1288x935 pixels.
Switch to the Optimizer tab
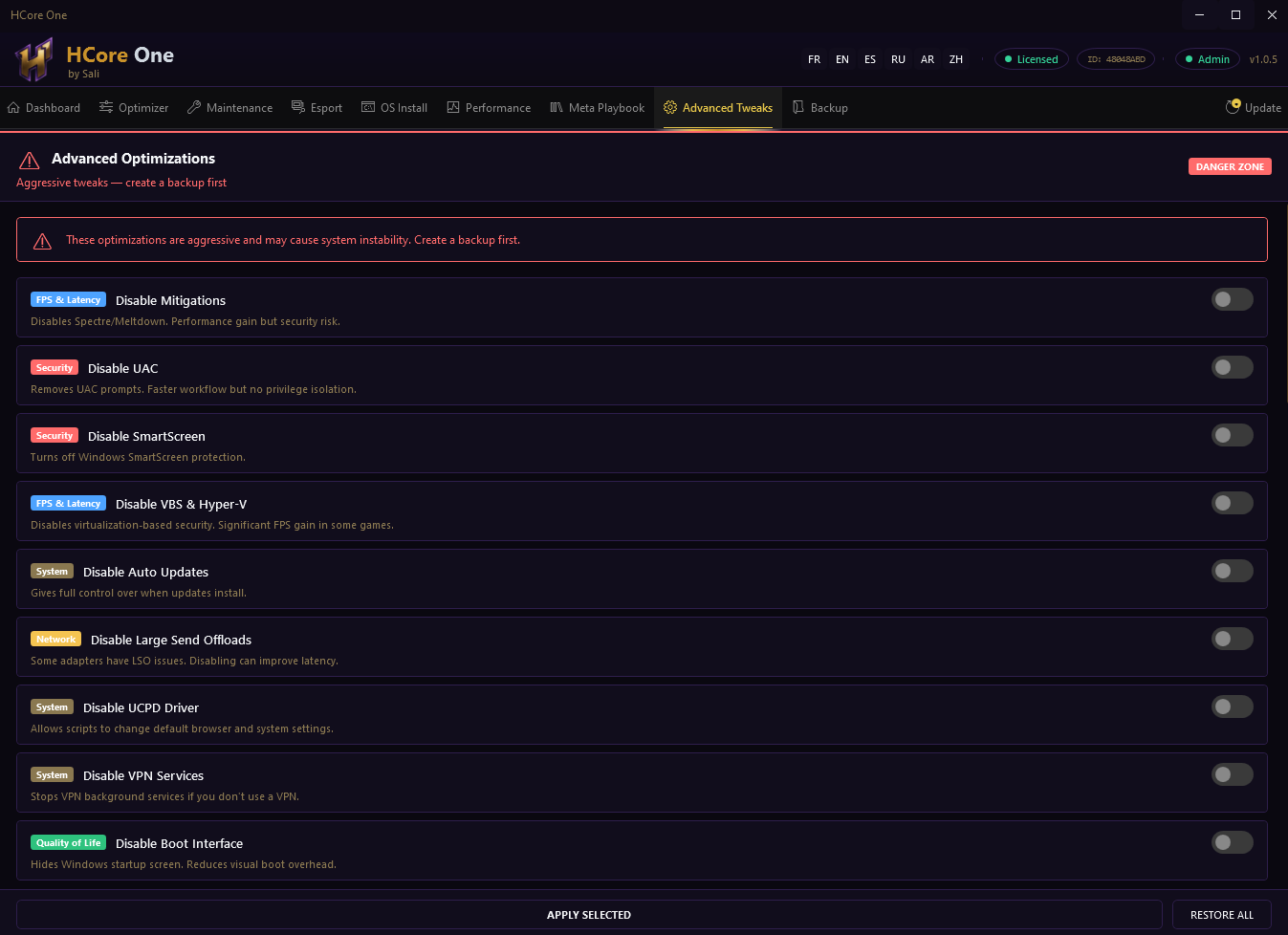pos(134,107)
